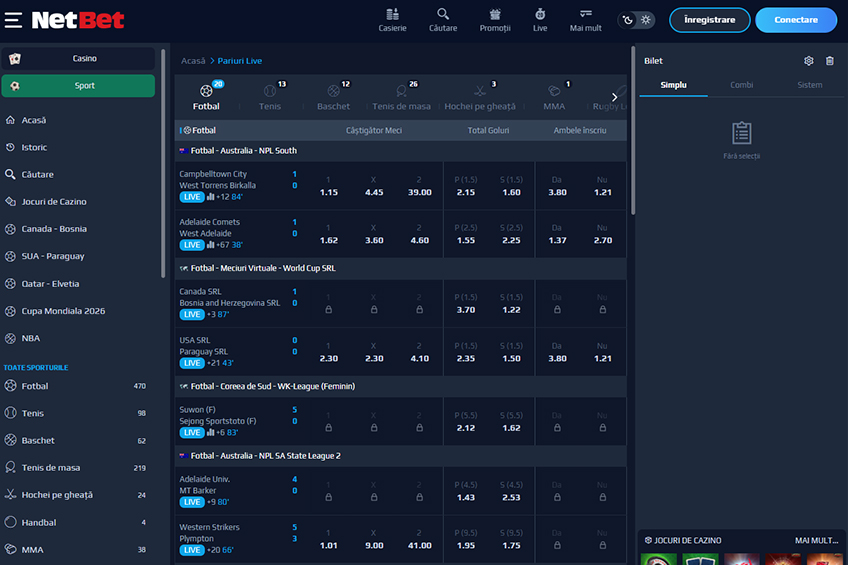The height and width of the screenshot is (565, 848).
Task: Open Jocuri de Cazino sidebar item
Action: pyautogui.click(x=54, y=202)
